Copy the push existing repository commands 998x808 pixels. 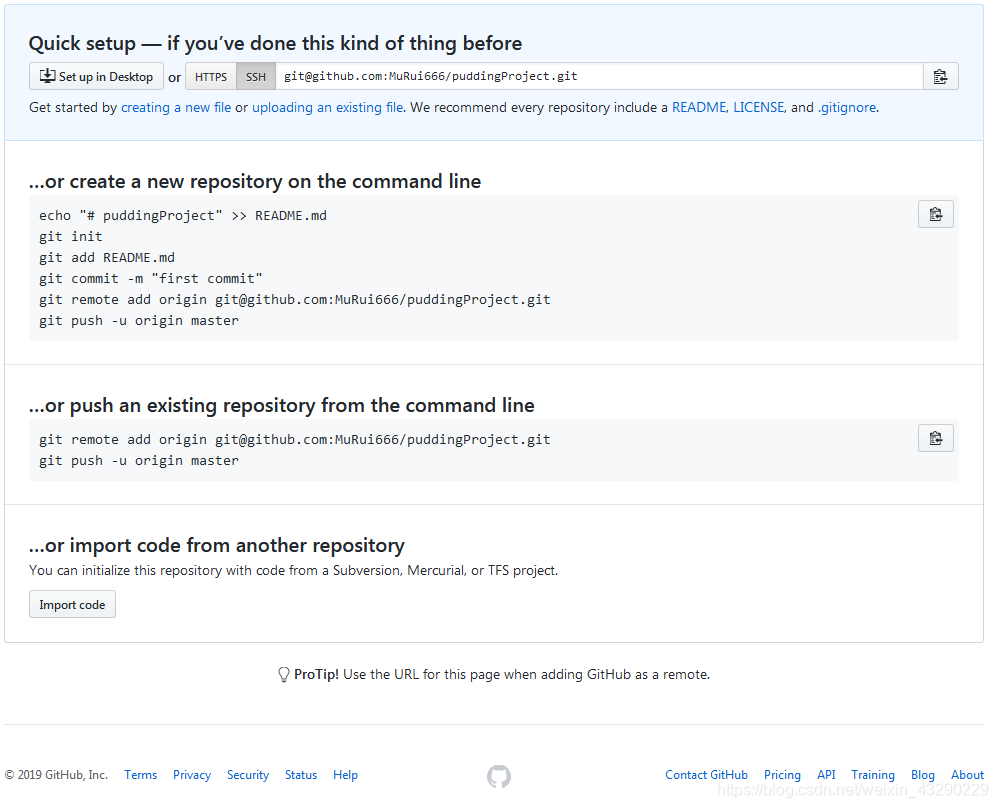(x=936, y=438)
